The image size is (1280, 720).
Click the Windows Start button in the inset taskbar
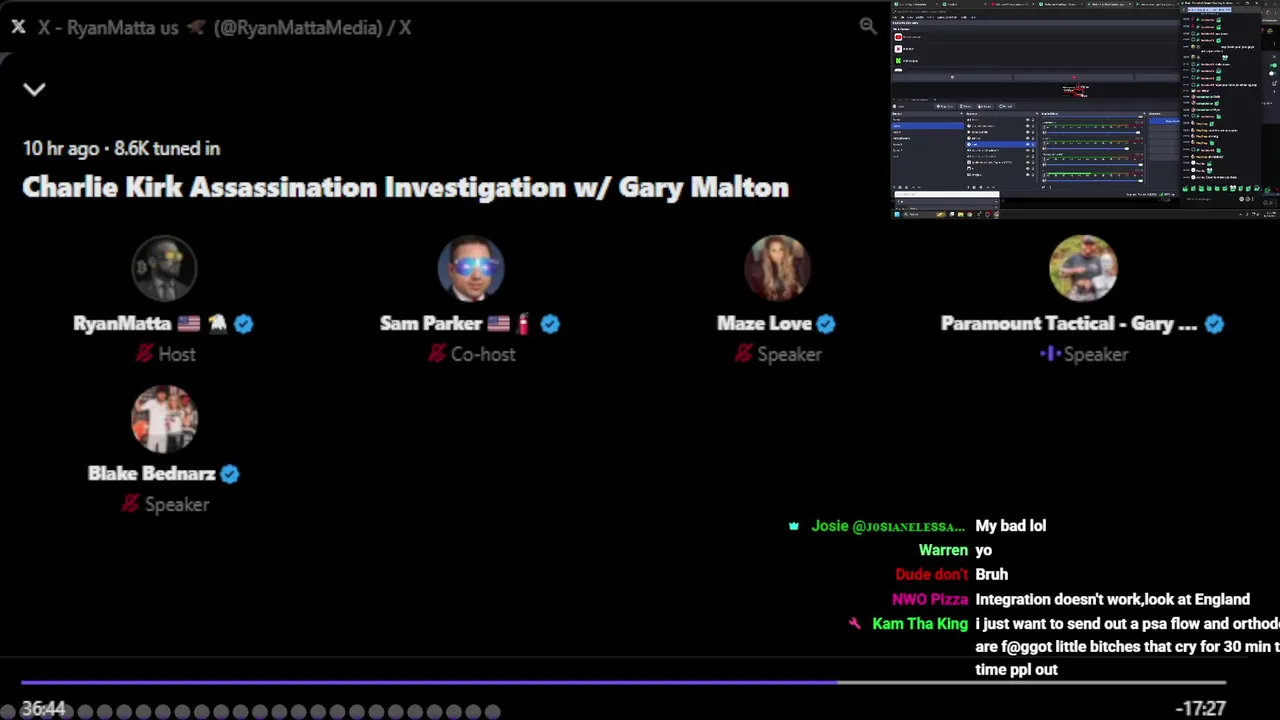point(897,214)
